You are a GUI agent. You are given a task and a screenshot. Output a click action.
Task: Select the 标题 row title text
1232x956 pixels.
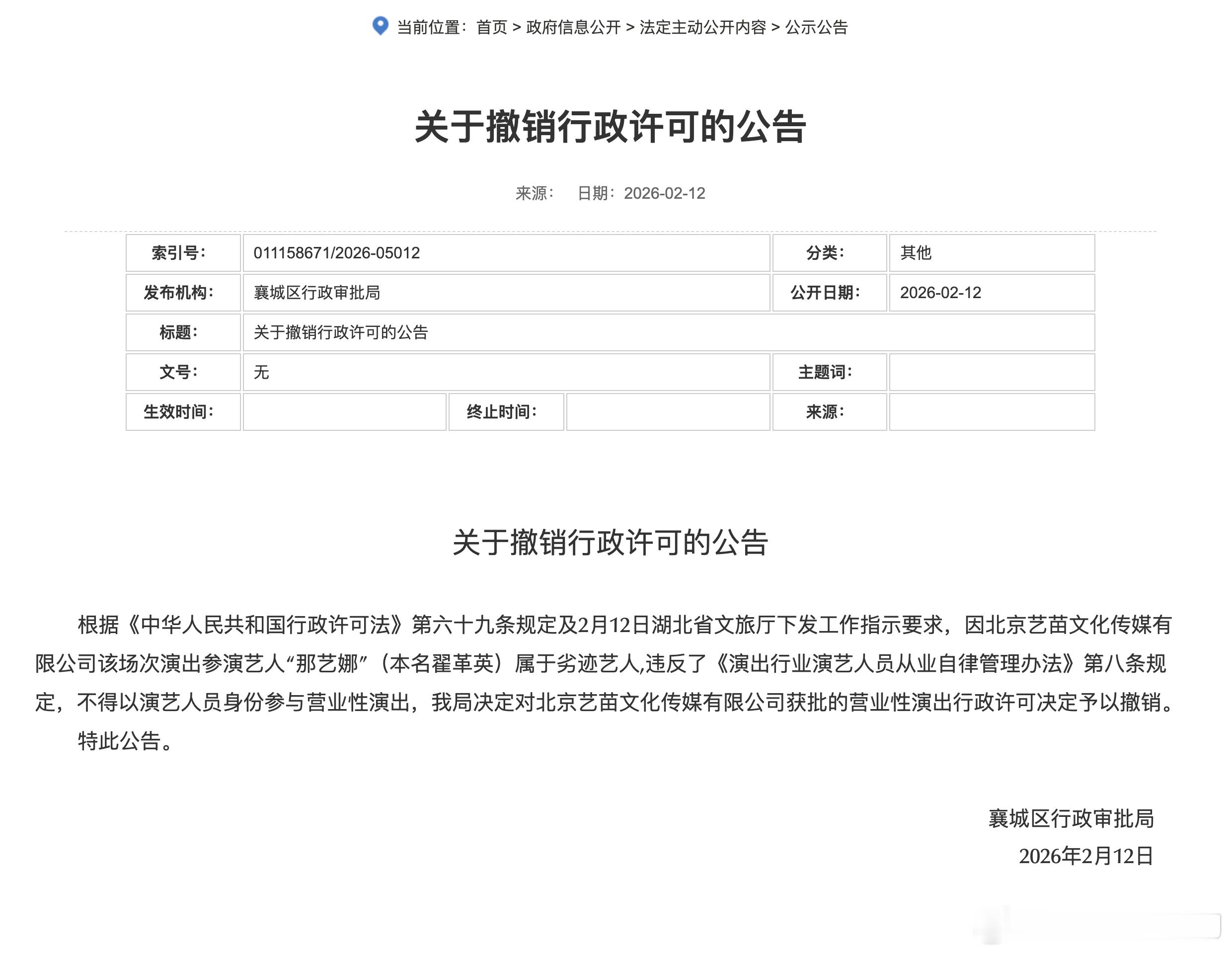(341, 332)
